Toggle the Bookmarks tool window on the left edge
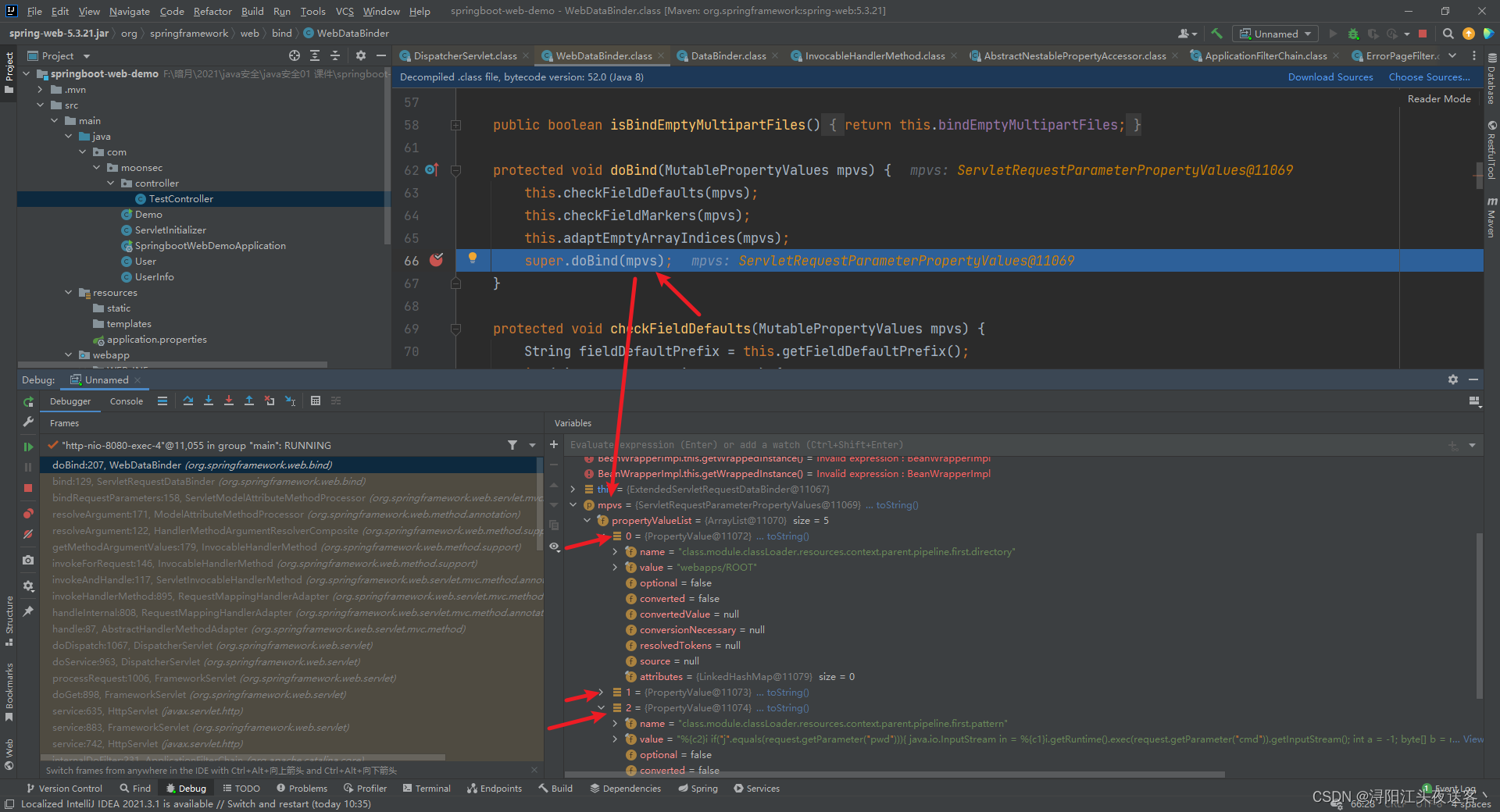Viewport: 1500px width, 812px height. point(9,692)
